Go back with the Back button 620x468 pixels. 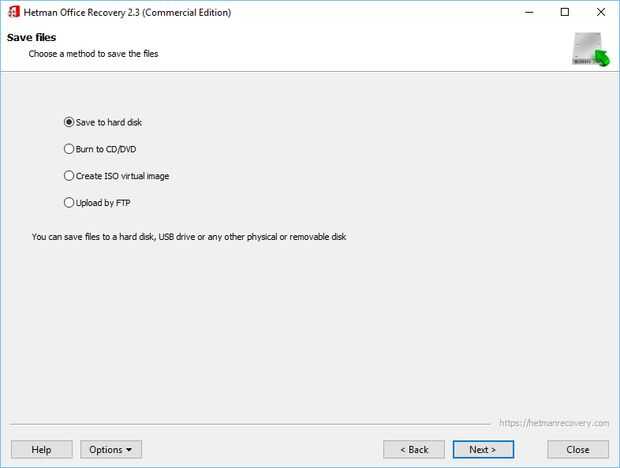(413, 450)
